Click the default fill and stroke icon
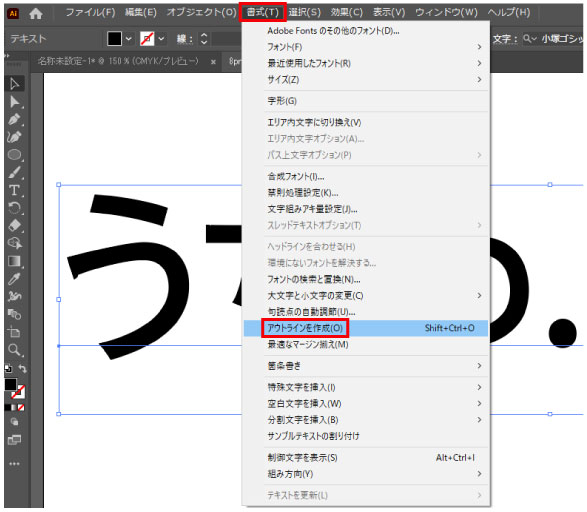 click(x=8, y=369)
